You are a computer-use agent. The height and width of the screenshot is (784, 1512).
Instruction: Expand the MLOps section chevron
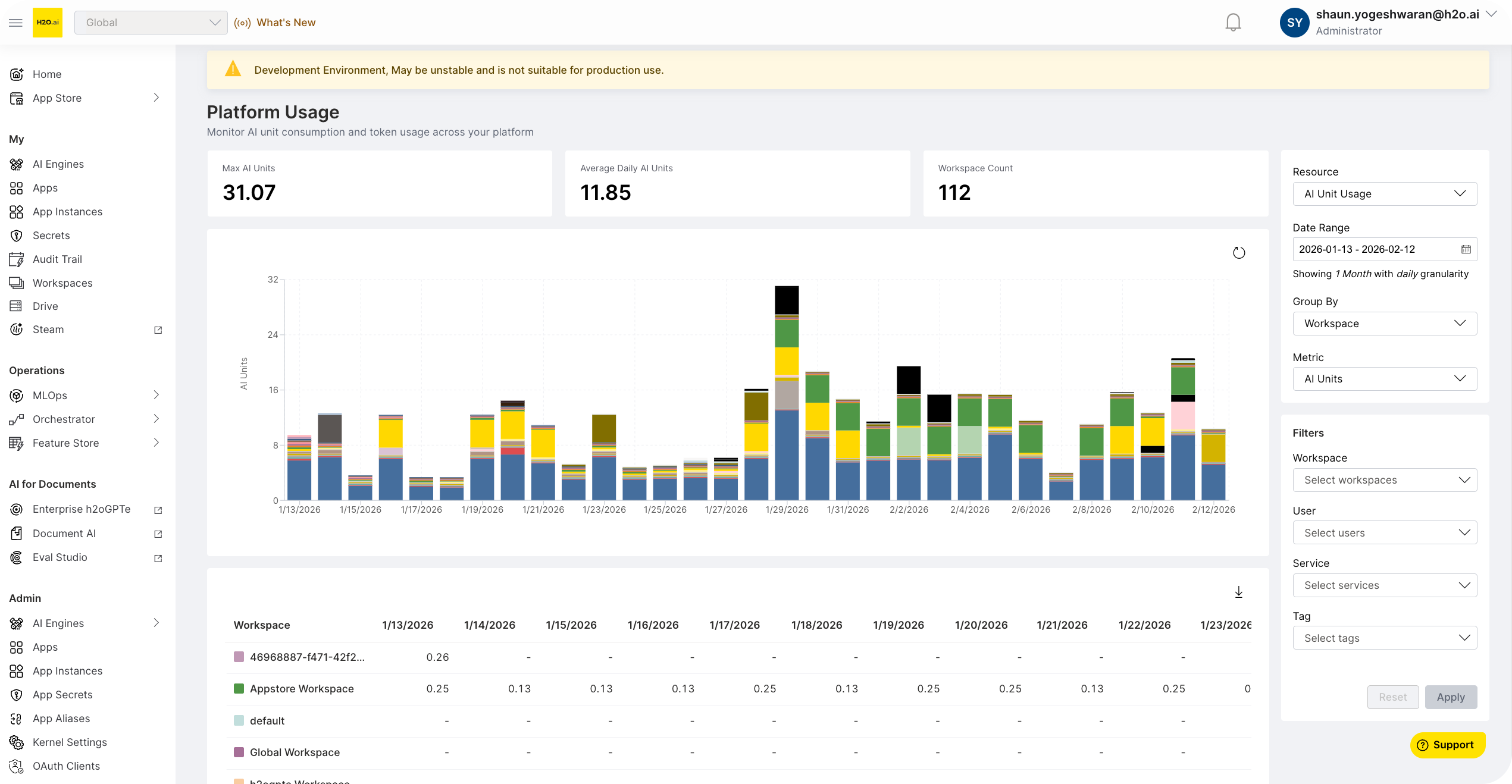tap(156, 395)
